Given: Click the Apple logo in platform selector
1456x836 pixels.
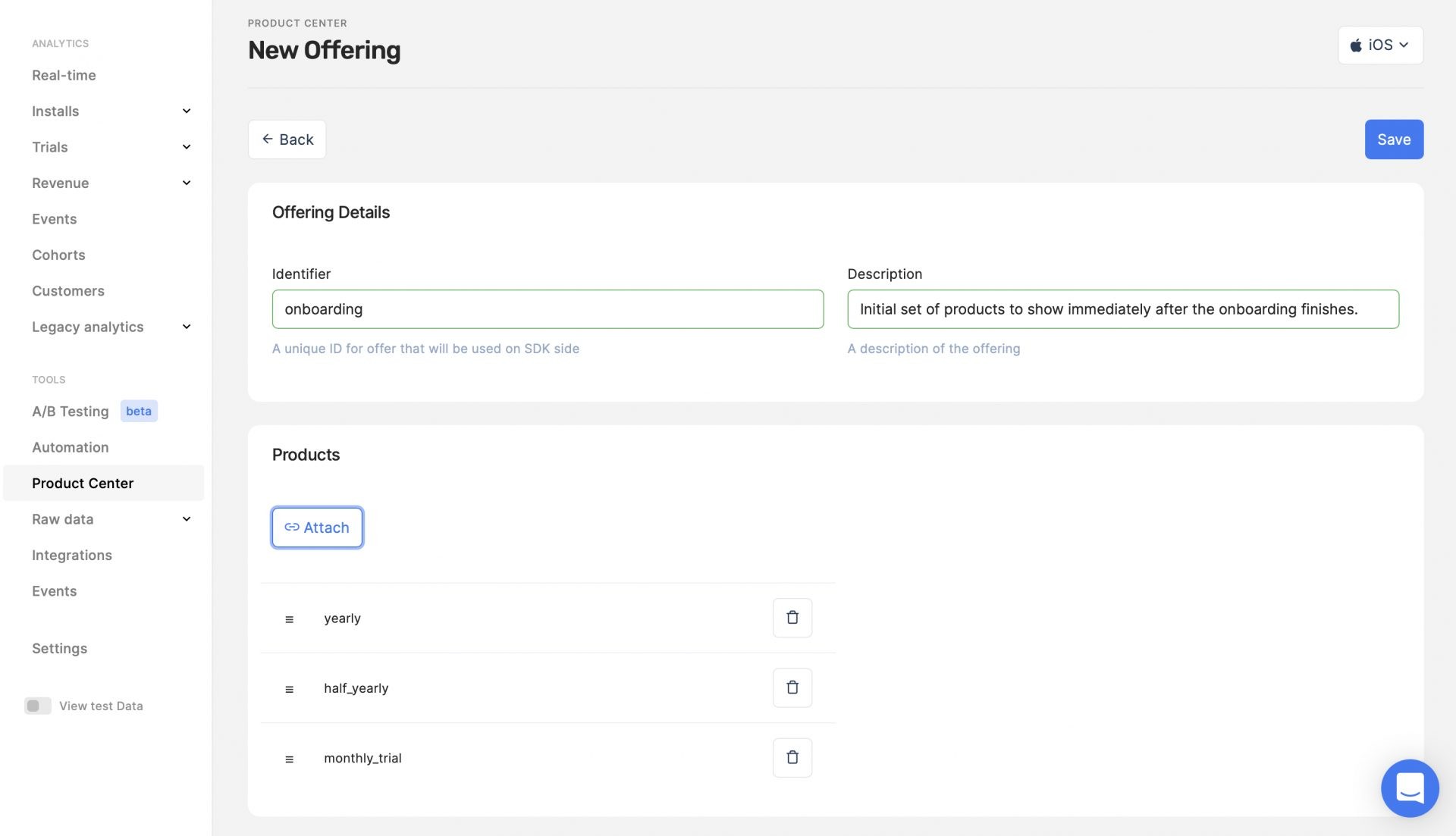Looking at the screenshot, I should [1357, 45].
